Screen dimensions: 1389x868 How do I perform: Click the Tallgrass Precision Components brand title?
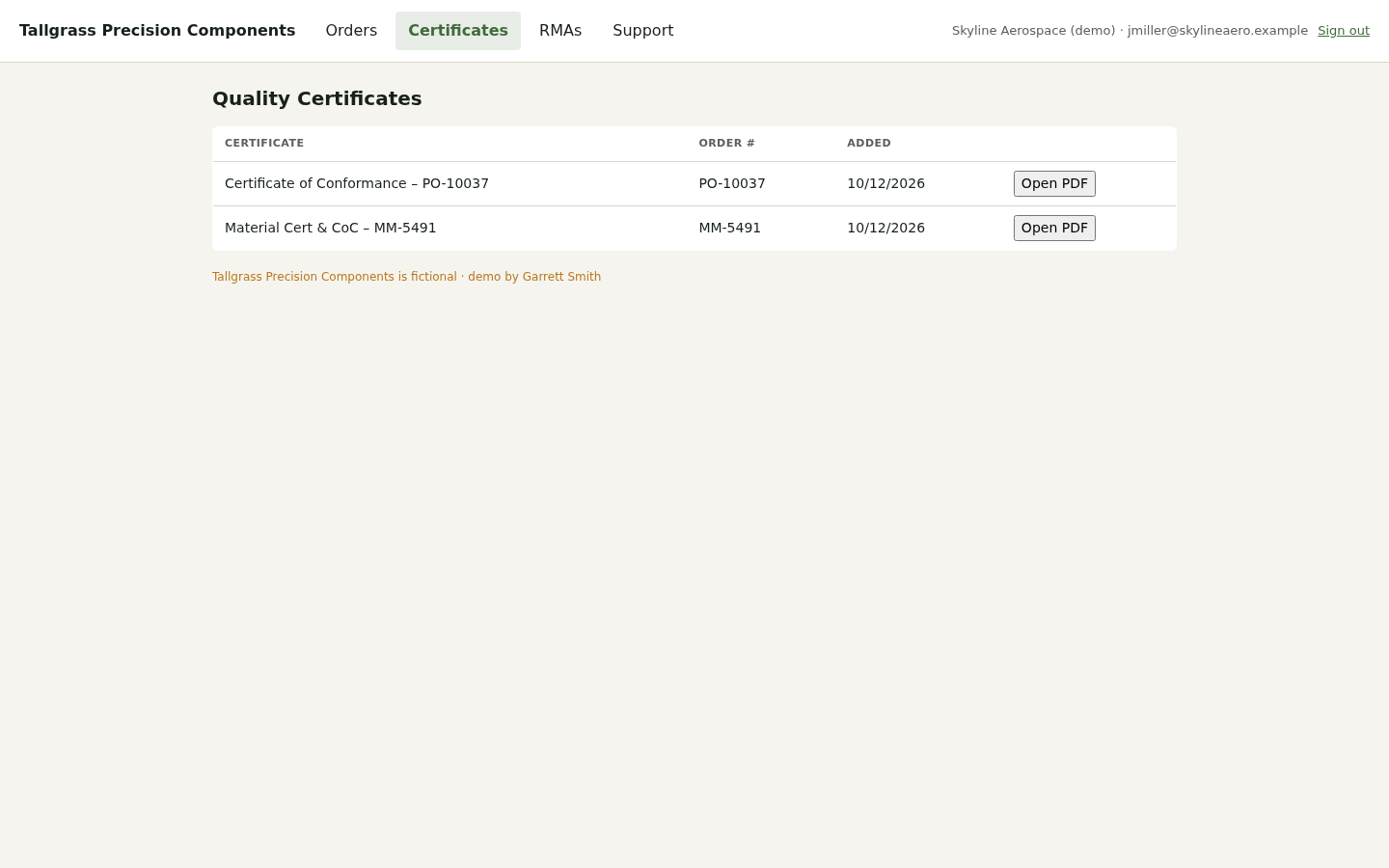[x=157, y=31]
